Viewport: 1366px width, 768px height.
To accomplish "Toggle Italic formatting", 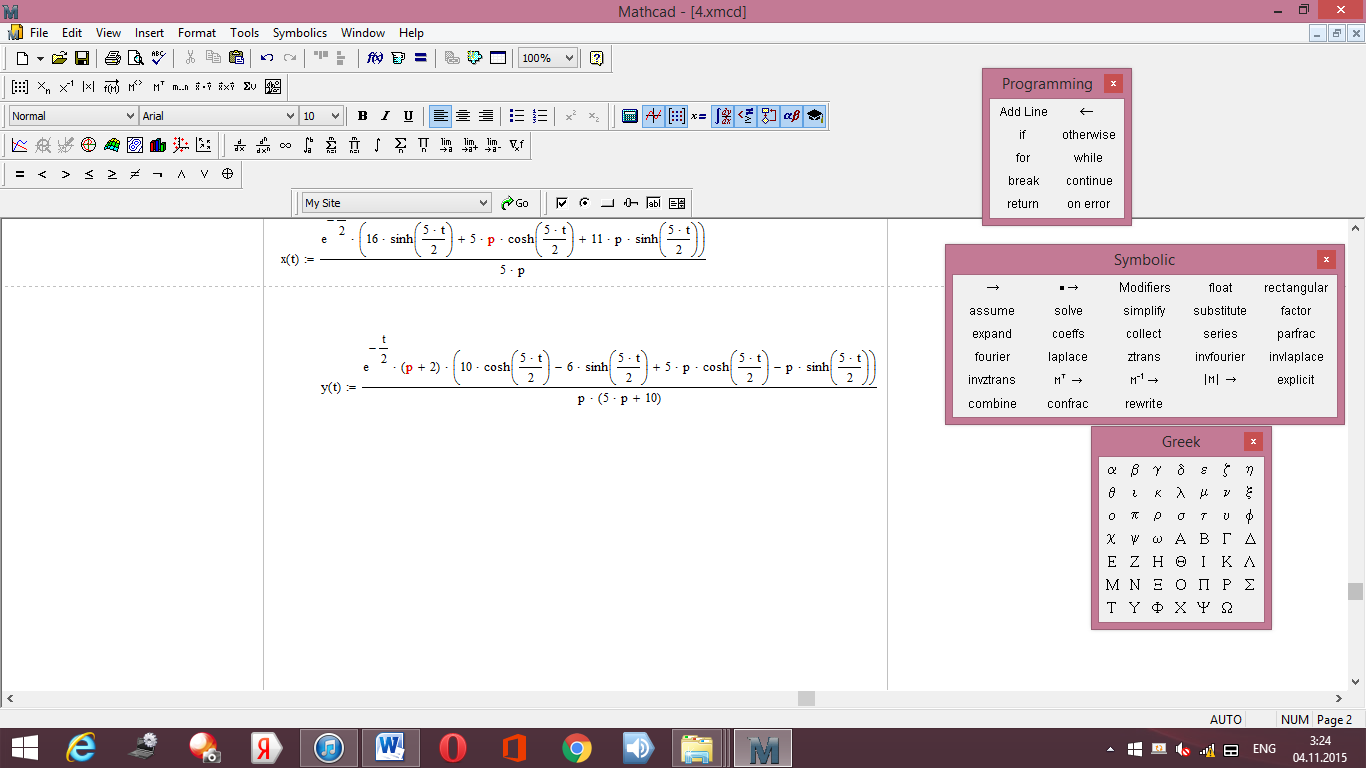I will [386, 116].
